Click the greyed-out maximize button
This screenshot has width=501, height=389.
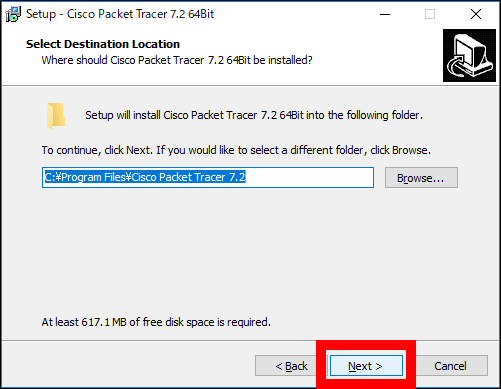430,14
